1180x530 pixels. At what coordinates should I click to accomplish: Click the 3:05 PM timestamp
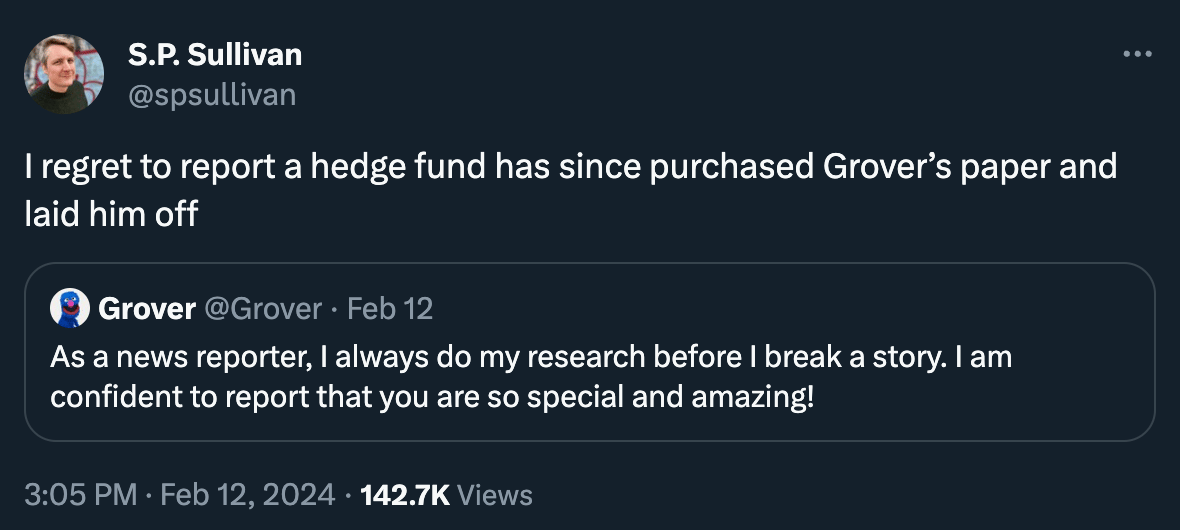[80, 494]
